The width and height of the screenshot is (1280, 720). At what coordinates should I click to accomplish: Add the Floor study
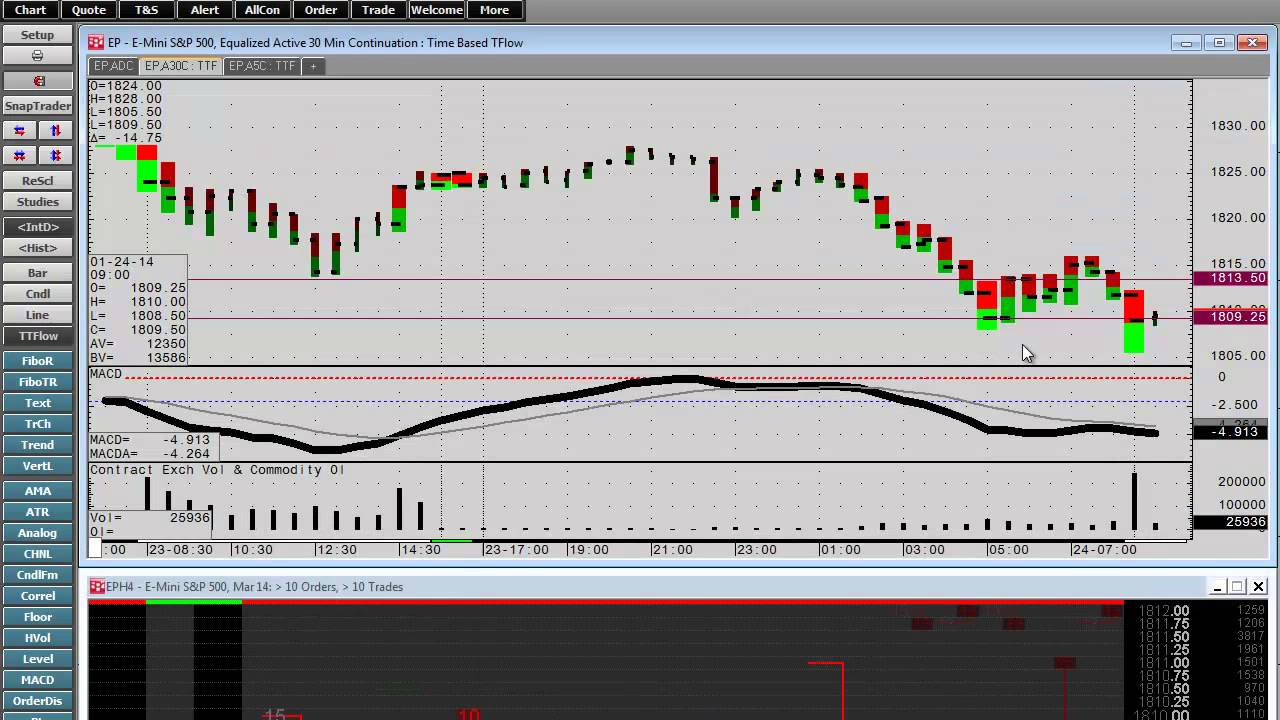[x=38, y=617]
